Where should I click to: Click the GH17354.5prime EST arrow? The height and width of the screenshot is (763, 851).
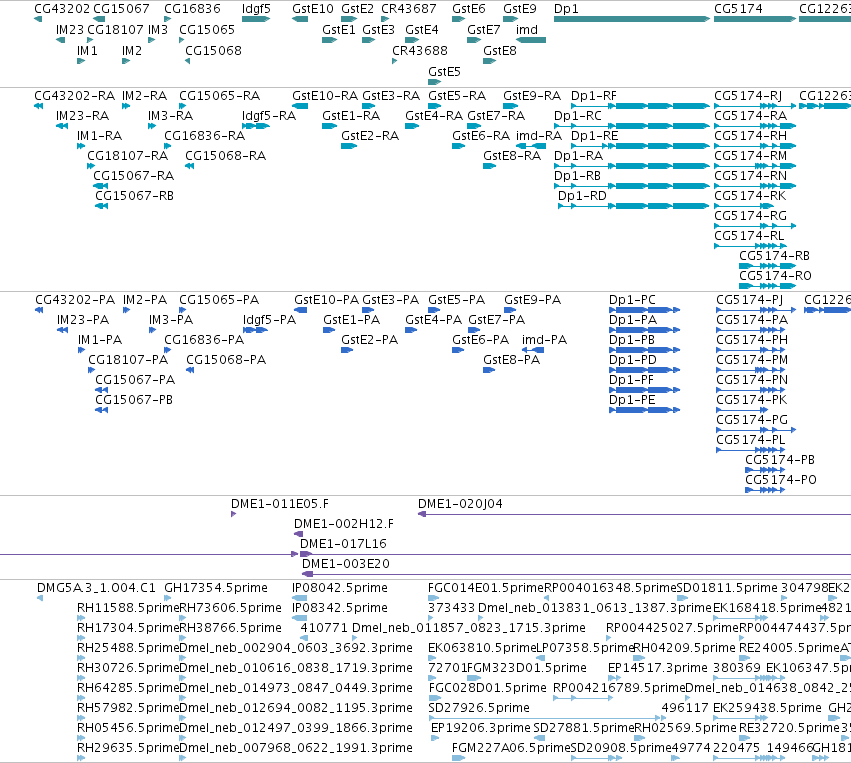point(167,598)
